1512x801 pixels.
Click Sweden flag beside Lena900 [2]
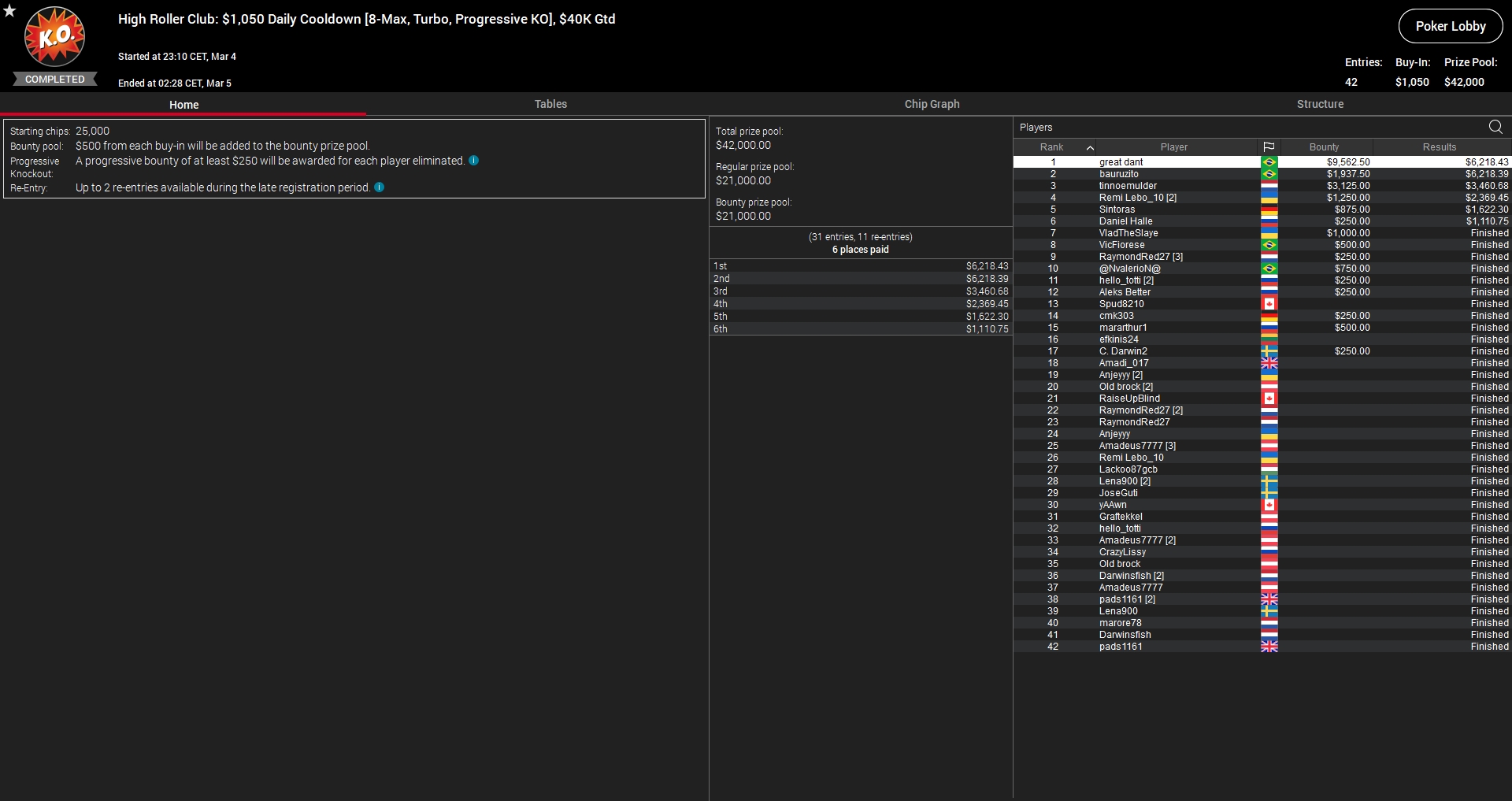tap(1269, 481)
